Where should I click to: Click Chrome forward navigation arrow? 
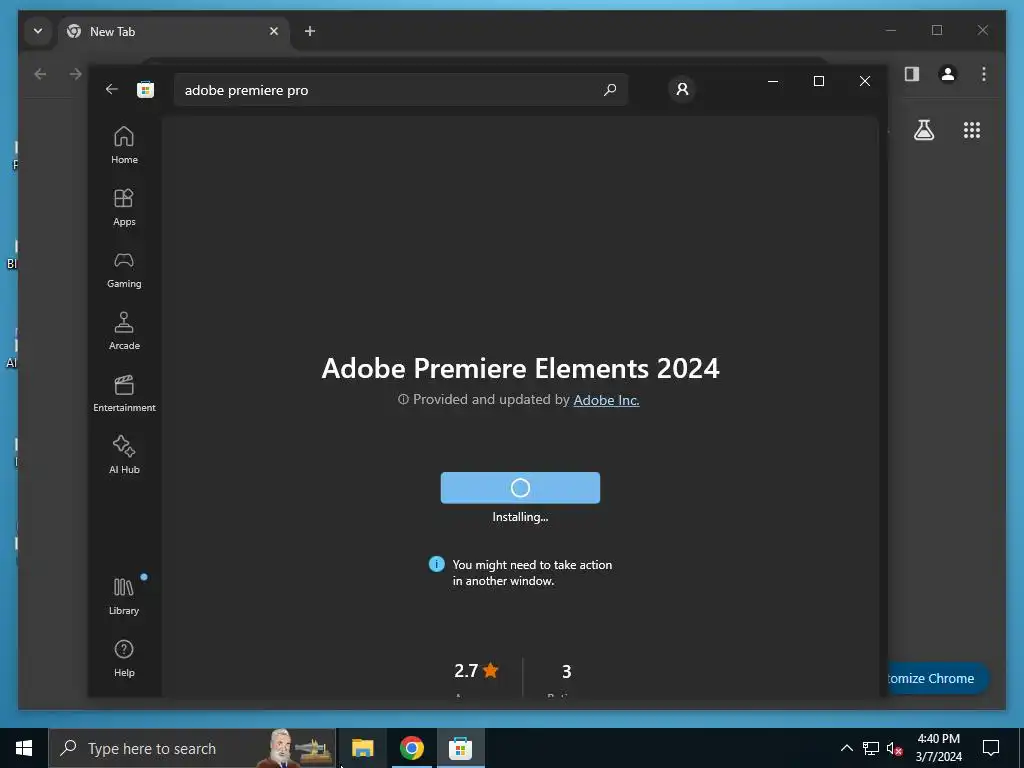76,74
